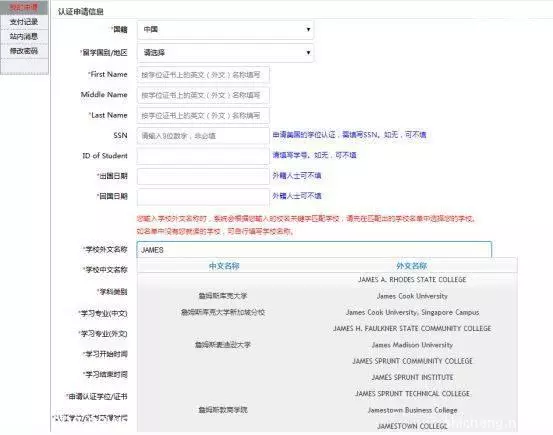Click the ID of Student field
553x435 pixels.
[203, 156]
